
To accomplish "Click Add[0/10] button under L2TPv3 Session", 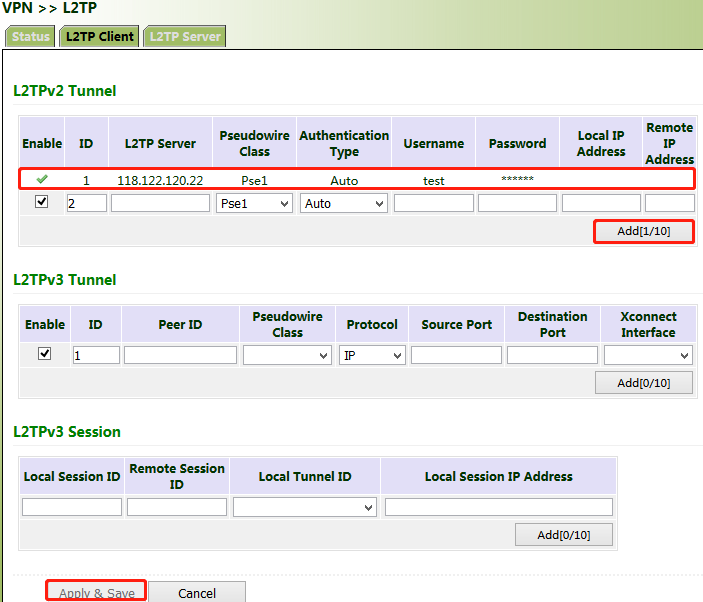I will click(x=564, y=535).
